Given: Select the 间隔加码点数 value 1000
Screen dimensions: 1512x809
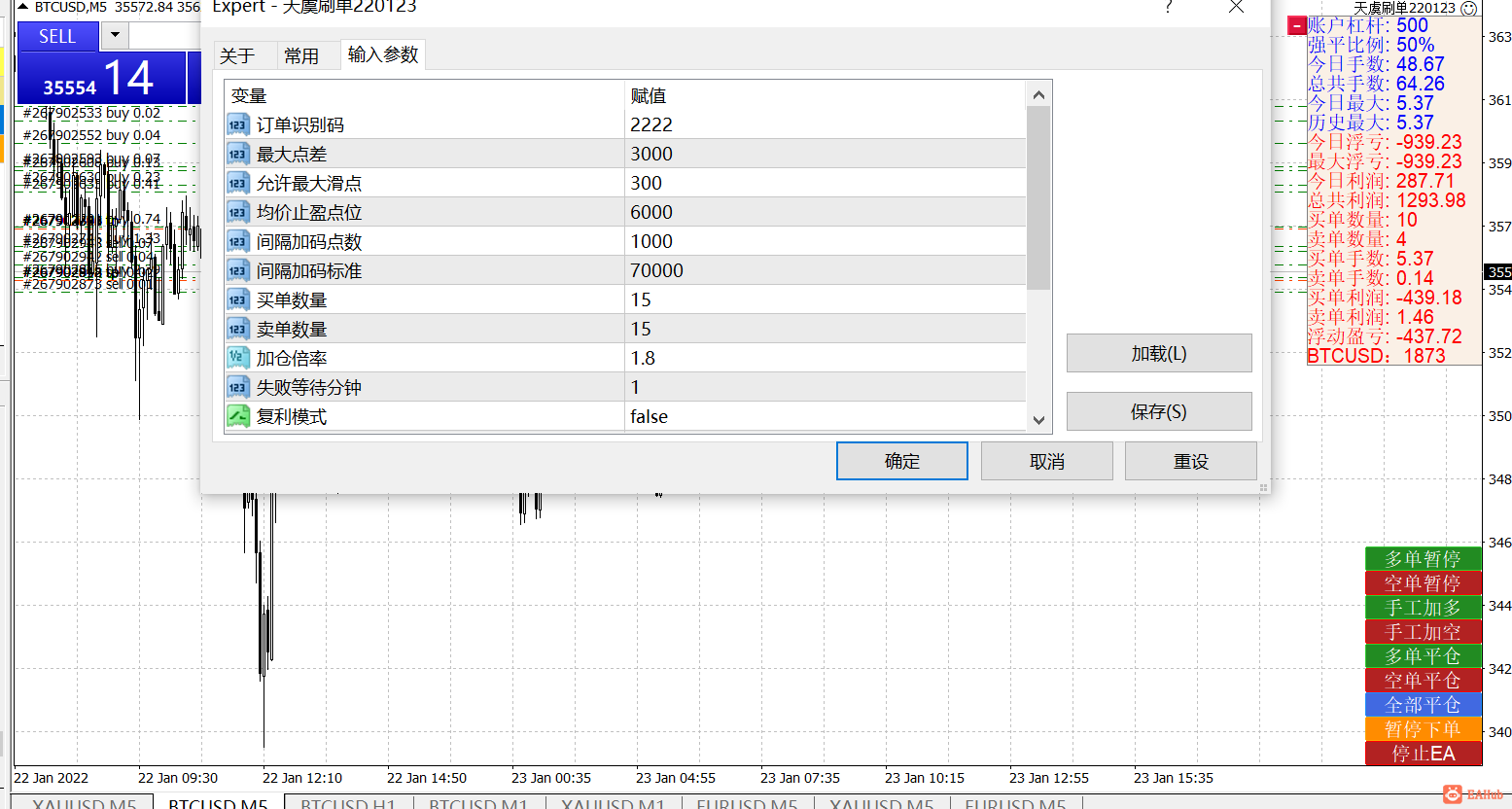Looking at the screenshot, I should [651, 241].
